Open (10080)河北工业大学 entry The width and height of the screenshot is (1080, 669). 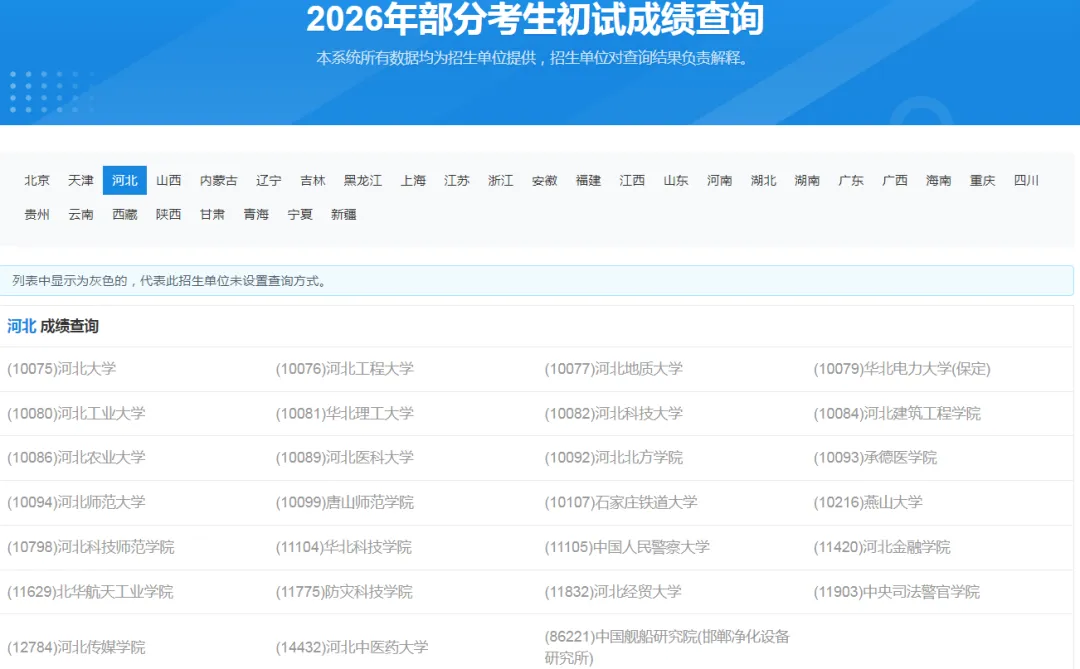pyautogui.click(x=76, y=413)
